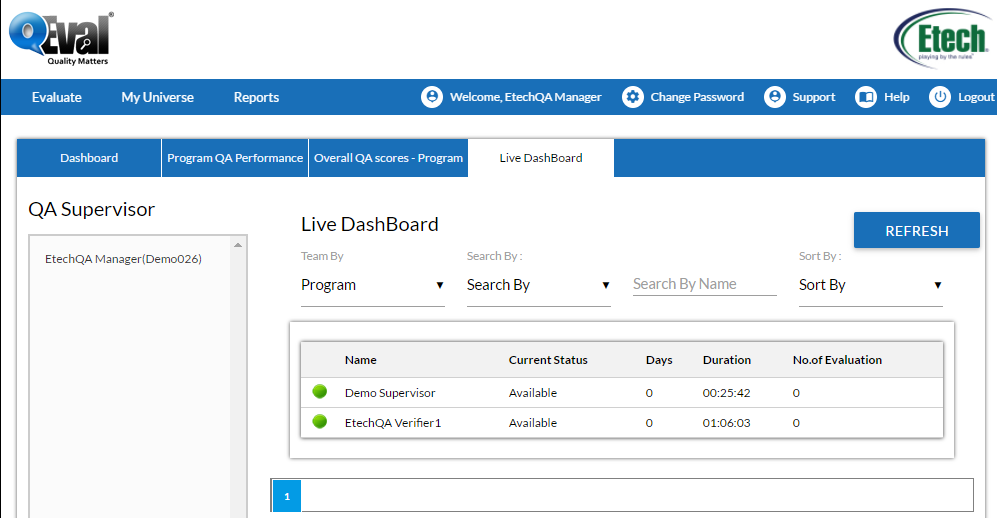Open the Team By Program dropdown

click(373, 285)
